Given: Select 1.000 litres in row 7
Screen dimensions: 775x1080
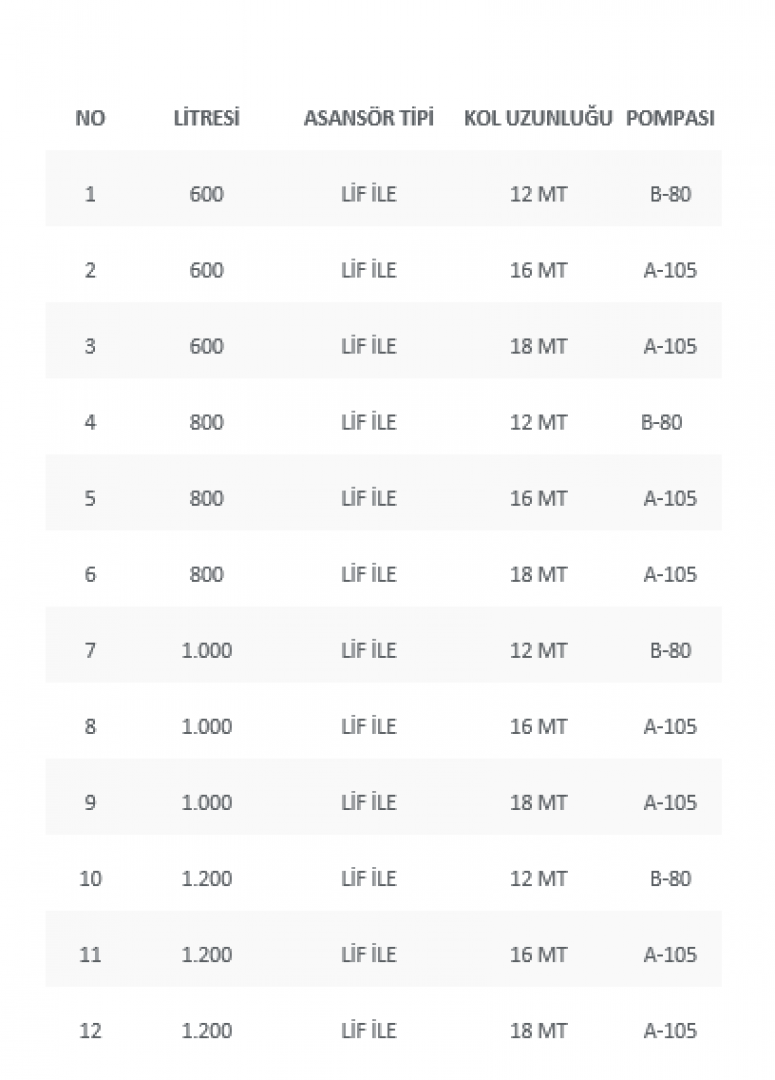Looking at the screenshot, I should (x=207, y=650).
